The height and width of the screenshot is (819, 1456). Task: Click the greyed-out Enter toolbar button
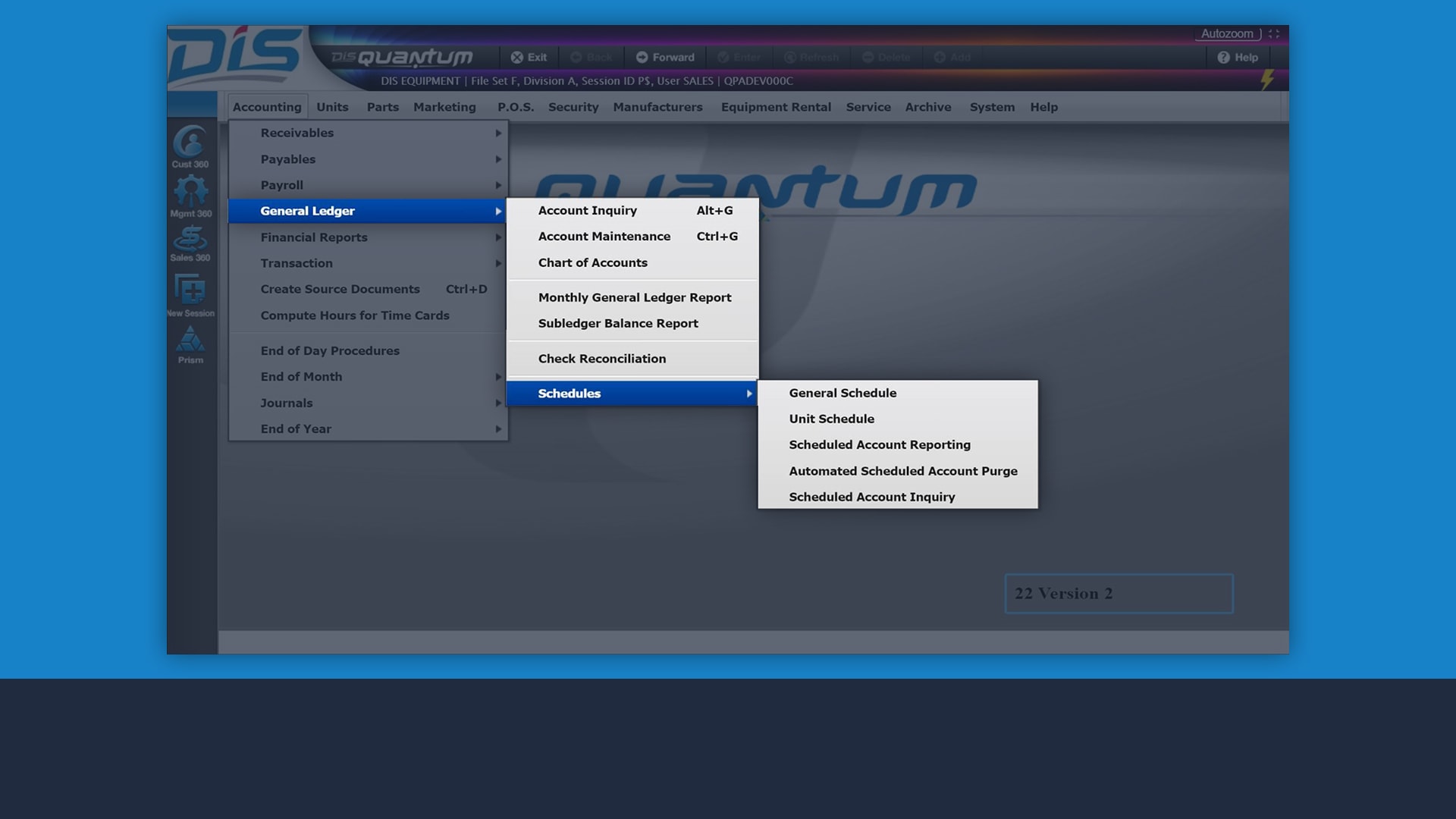(739, 58)
